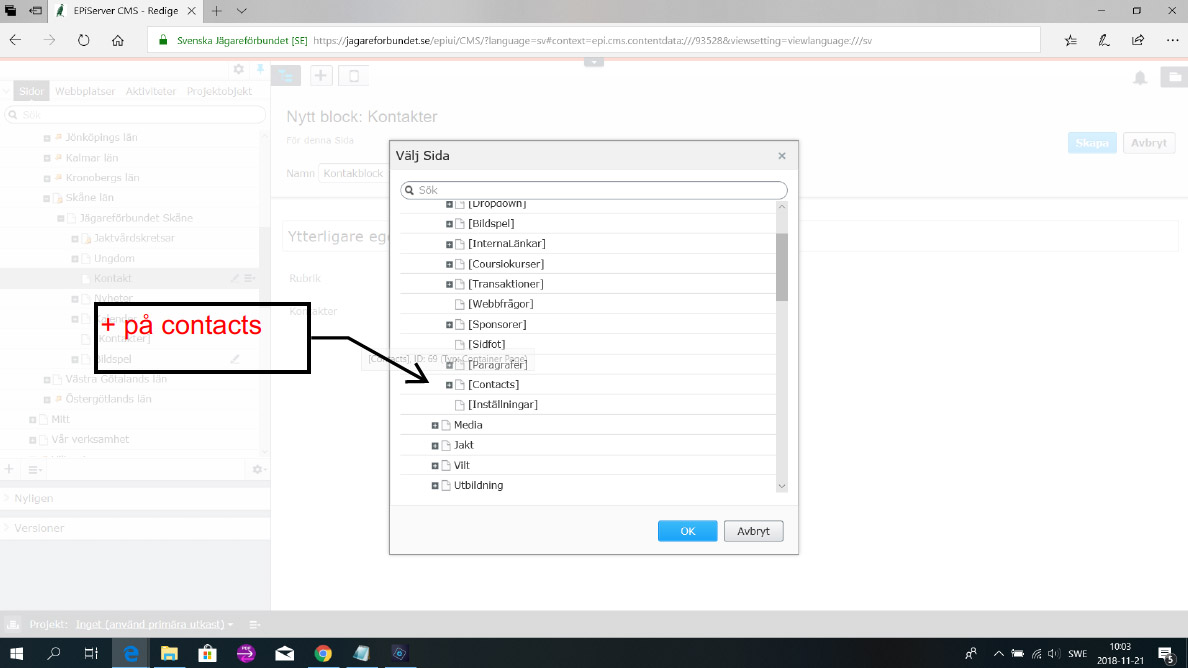Click the Sök field in Välj Sida dialog
The width and height of the screenshot is (1188, 668).
[594, 190]
